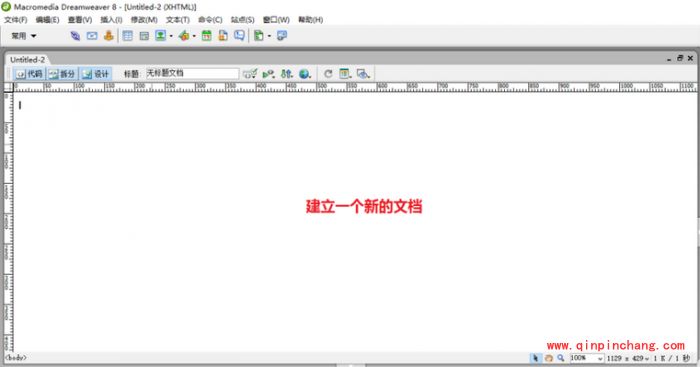The image size is (700, 367).
Task: Insert a table icon
Action: click(128, 36)
